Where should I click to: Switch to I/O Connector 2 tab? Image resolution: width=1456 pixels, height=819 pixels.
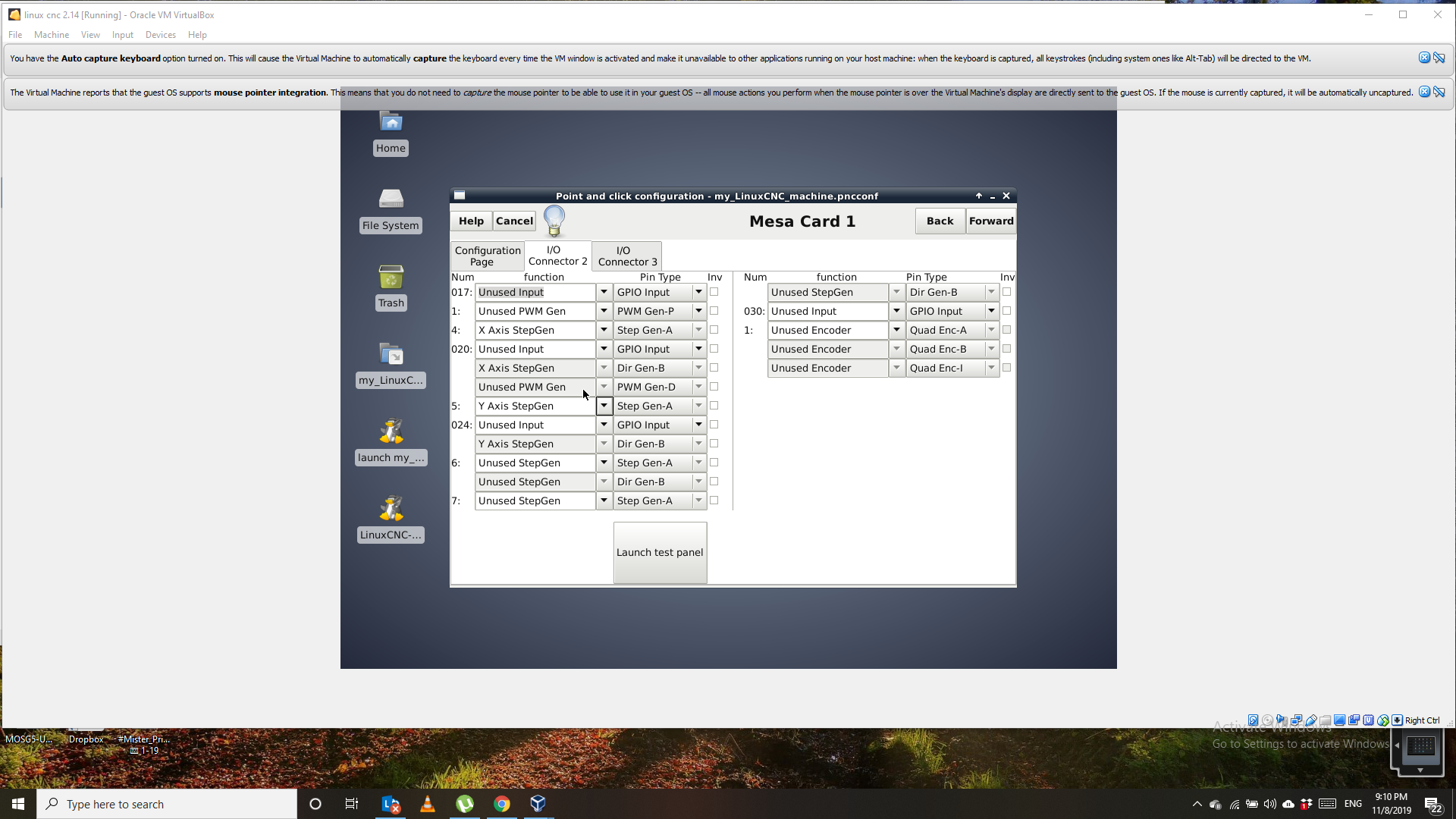(x=557, y=256)
